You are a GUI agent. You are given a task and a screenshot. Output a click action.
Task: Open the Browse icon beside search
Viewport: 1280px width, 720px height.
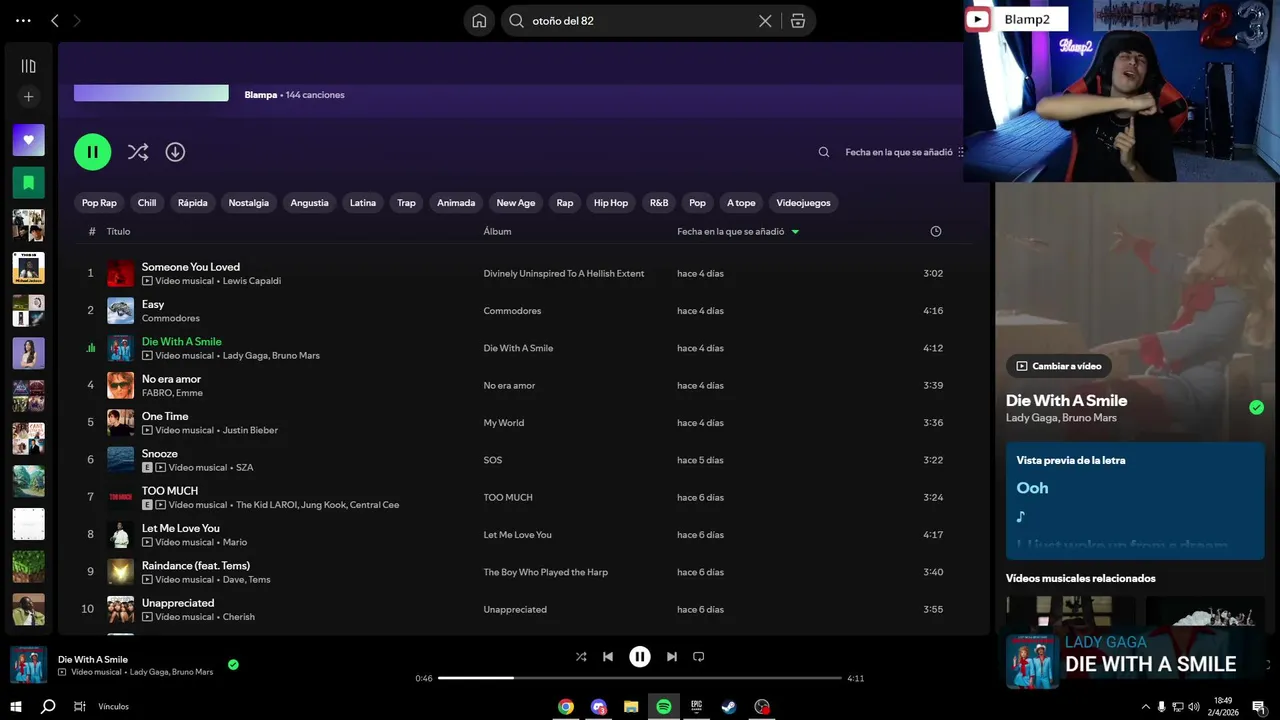(x=798, y=21)
